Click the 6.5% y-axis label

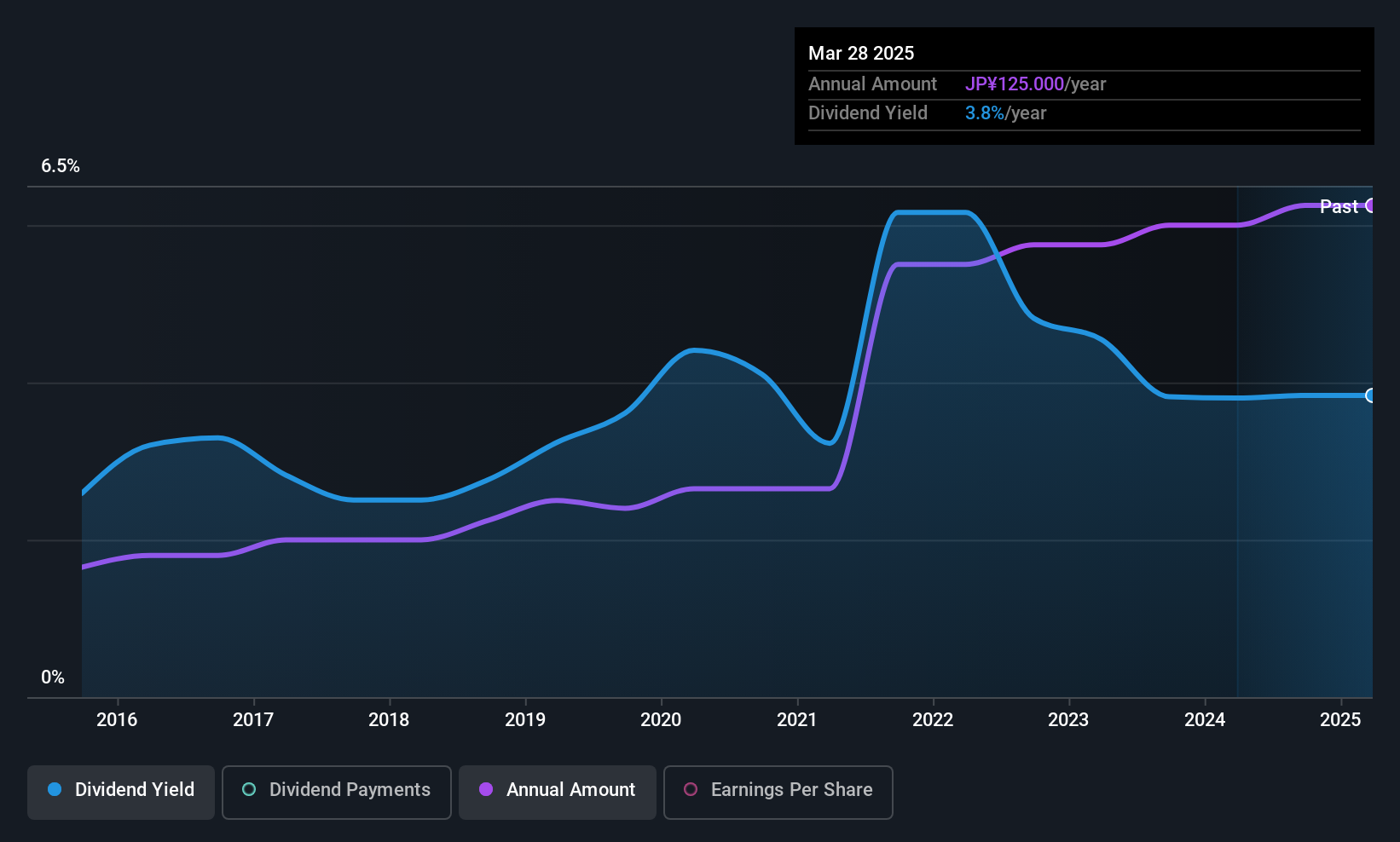(x=61, y=166)
